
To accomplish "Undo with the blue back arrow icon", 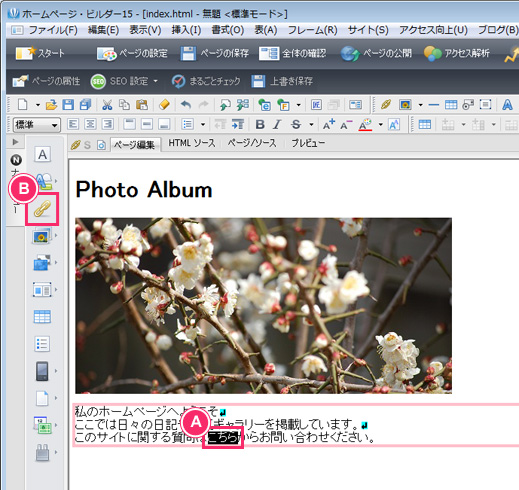I will click(x=186, y=105).
